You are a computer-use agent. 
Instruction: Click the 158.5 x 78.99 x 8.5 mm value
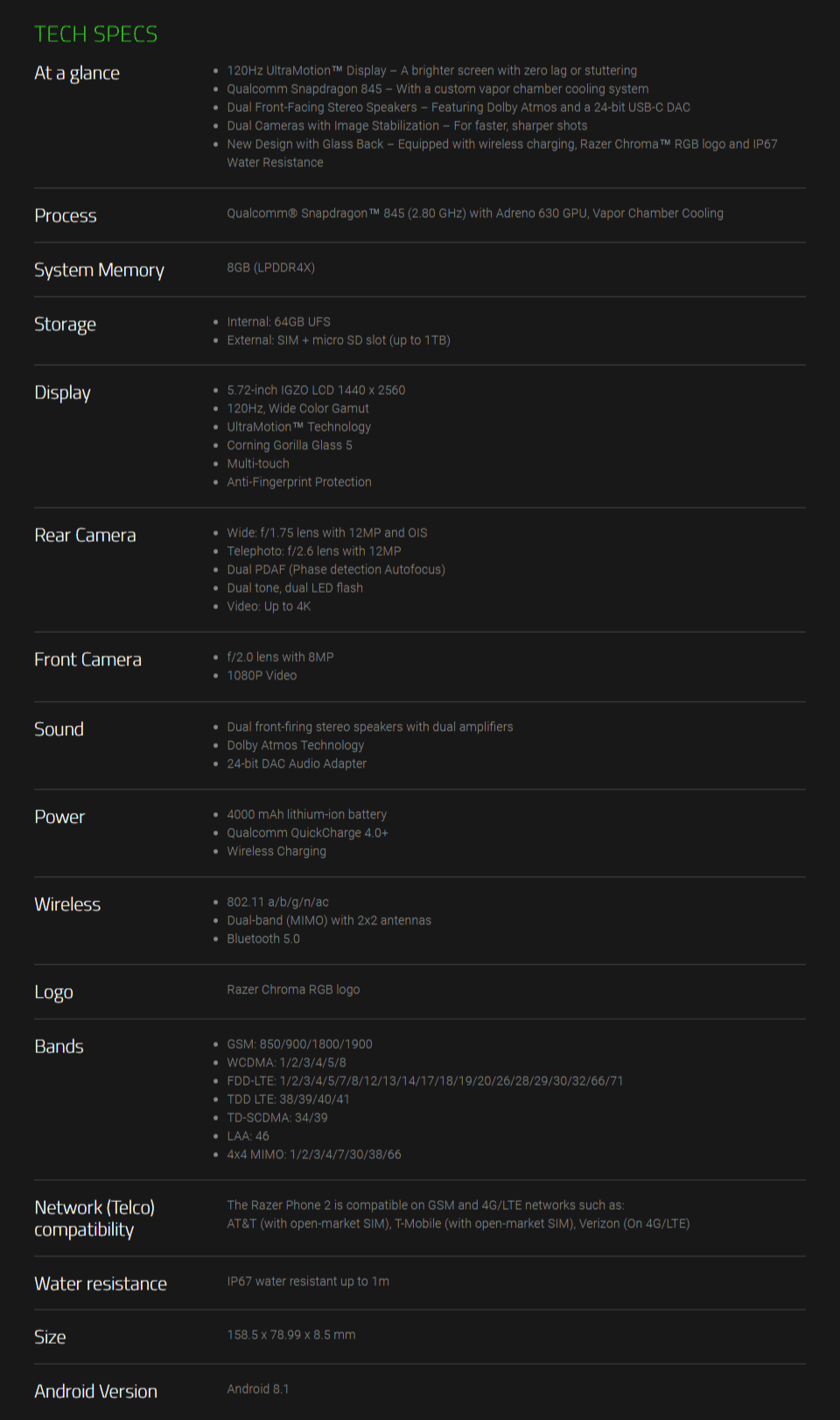click(x=291, y=1334)
